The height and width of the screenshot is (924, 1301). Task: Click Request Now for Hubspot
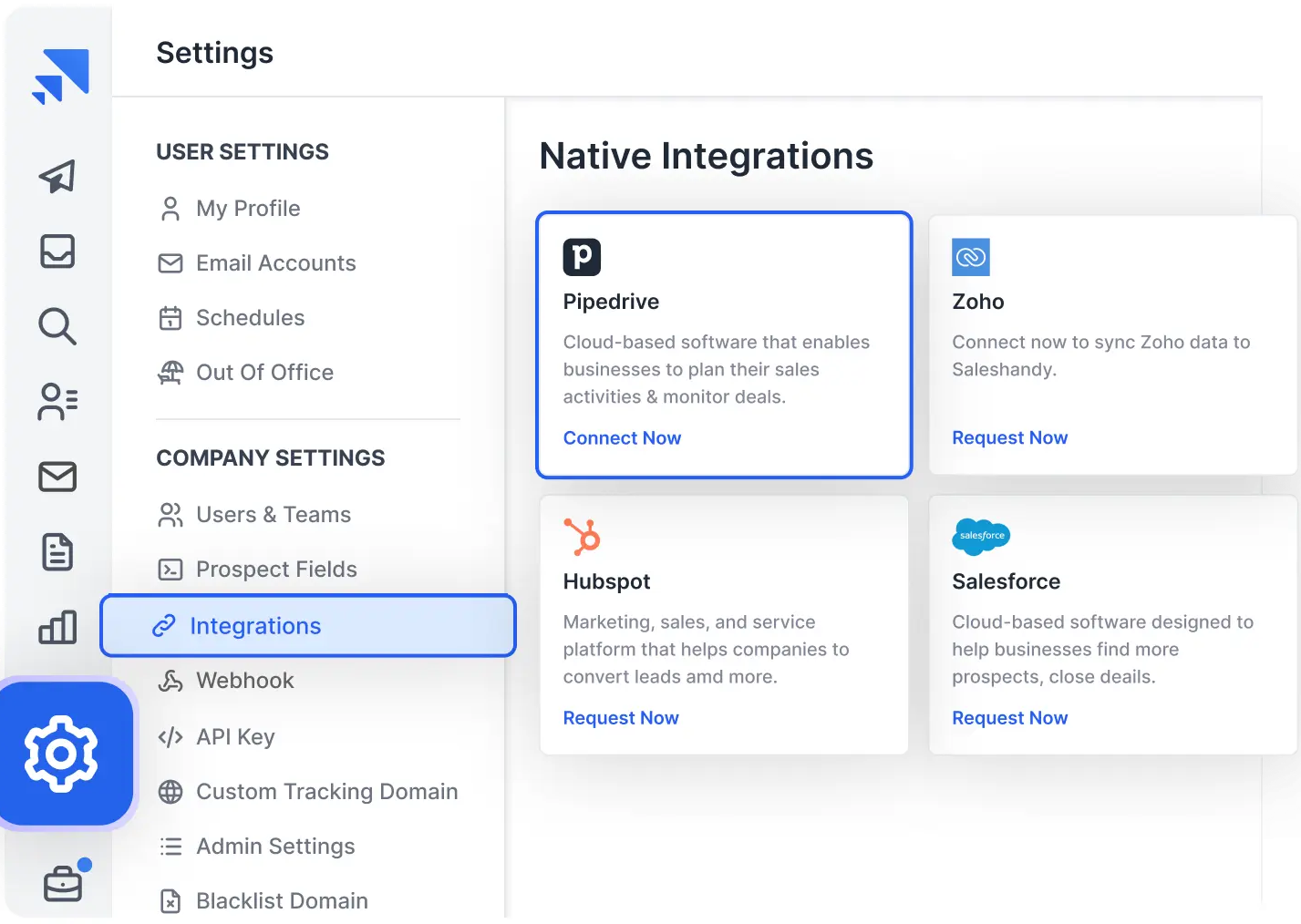(x=621, y=718)
